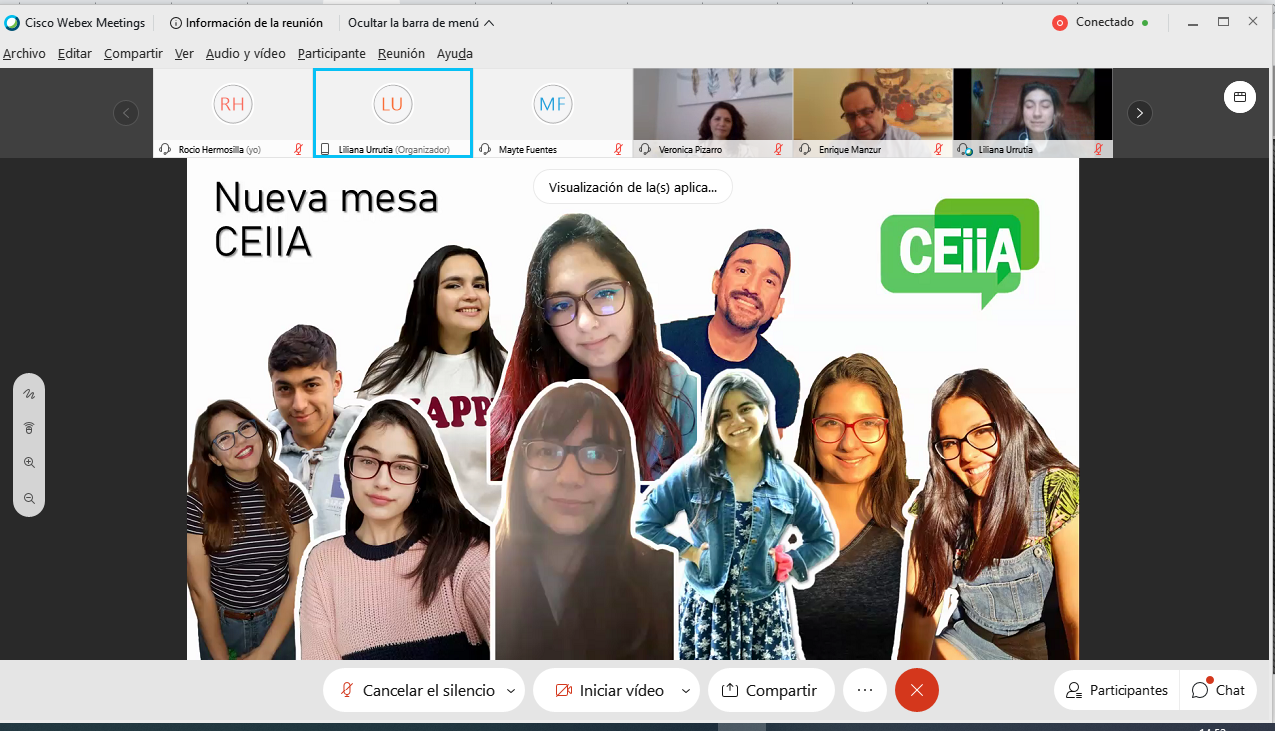Leave the meeting with the red X button
The width and height of the screenshot is (1275, 731).
coord(916,690)
